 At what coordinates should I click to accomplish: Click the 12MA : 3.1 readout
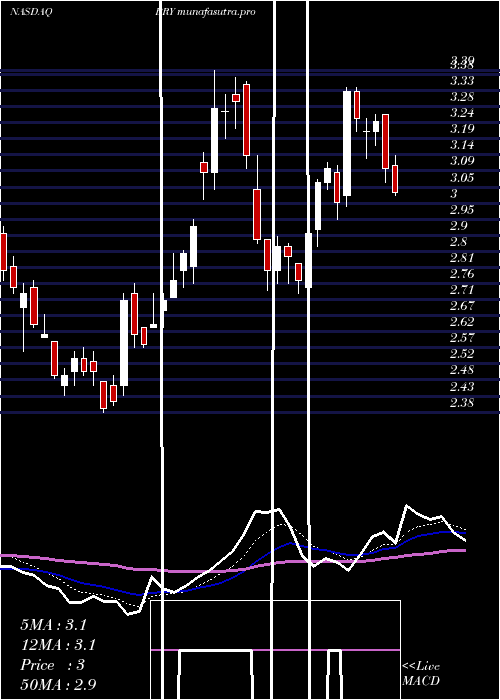(x=58, y=645)
